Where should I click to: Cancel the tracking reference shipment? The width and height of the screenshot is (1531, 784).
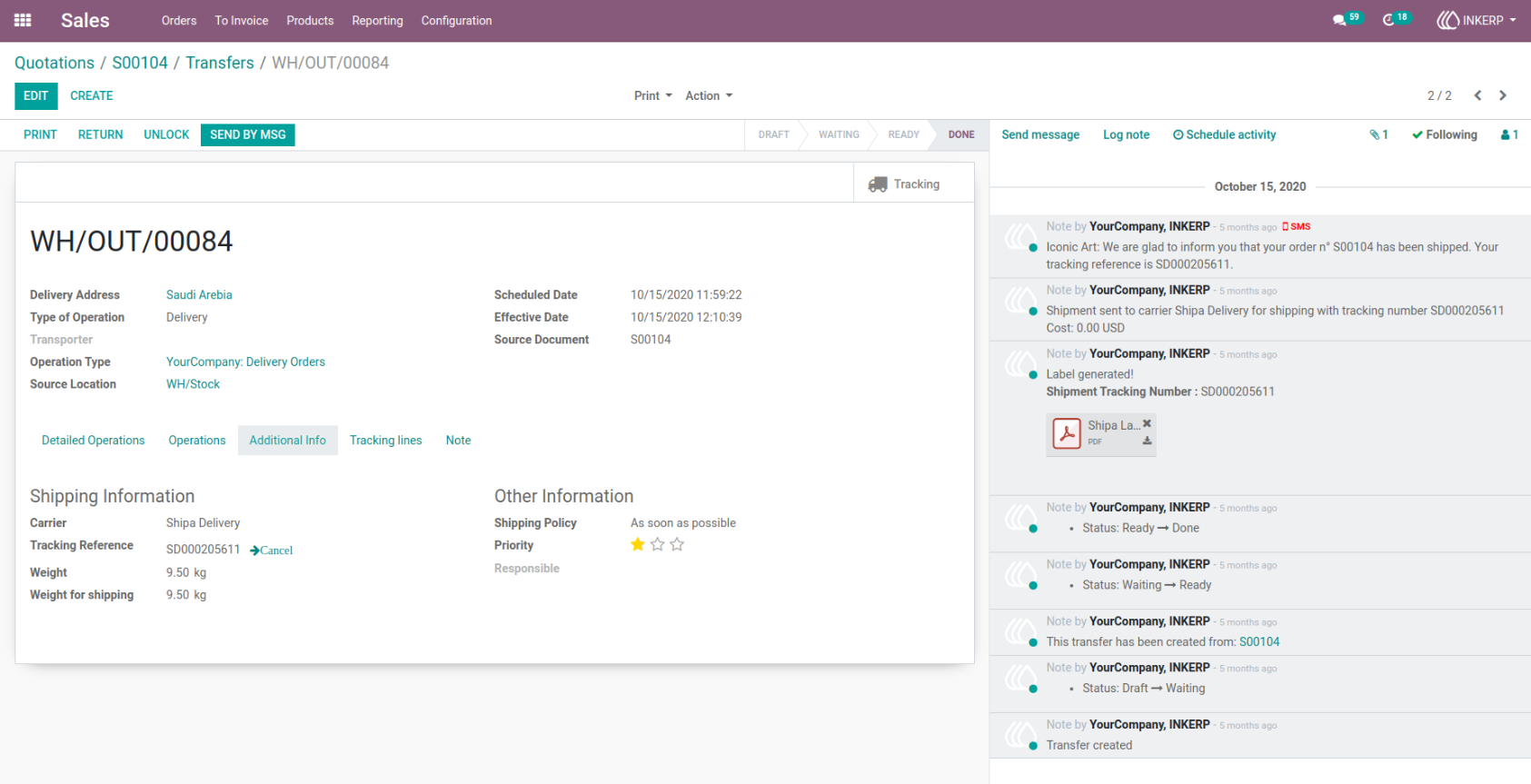coord(272,551)
